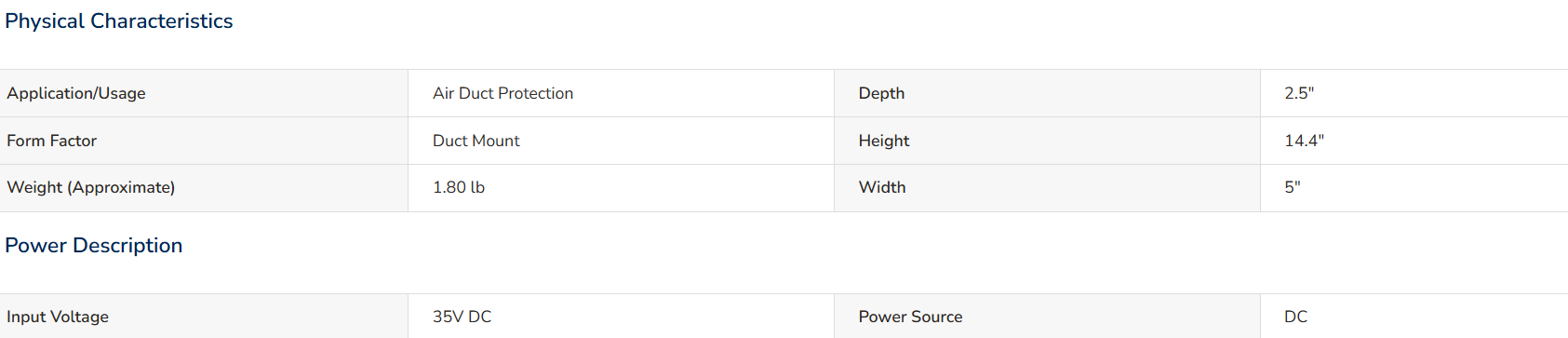Select the 35V DC value
This screenshot has width=1568, height=338.
pyautogui.click(x=462, y=317)
